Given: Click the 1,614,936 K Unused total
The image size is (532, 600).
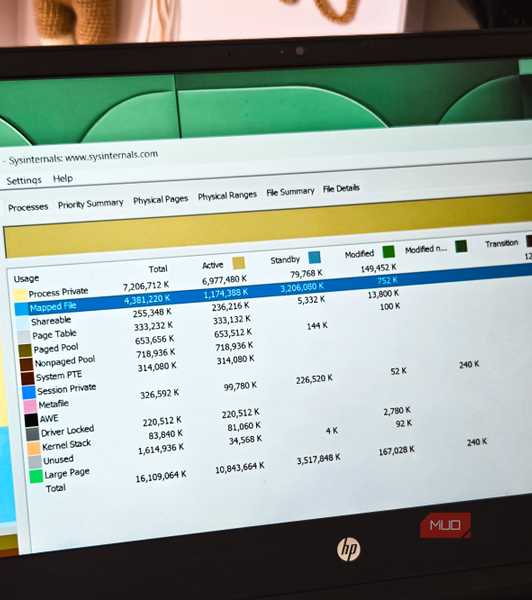Looking at the screenshot, I should (161, 448).
